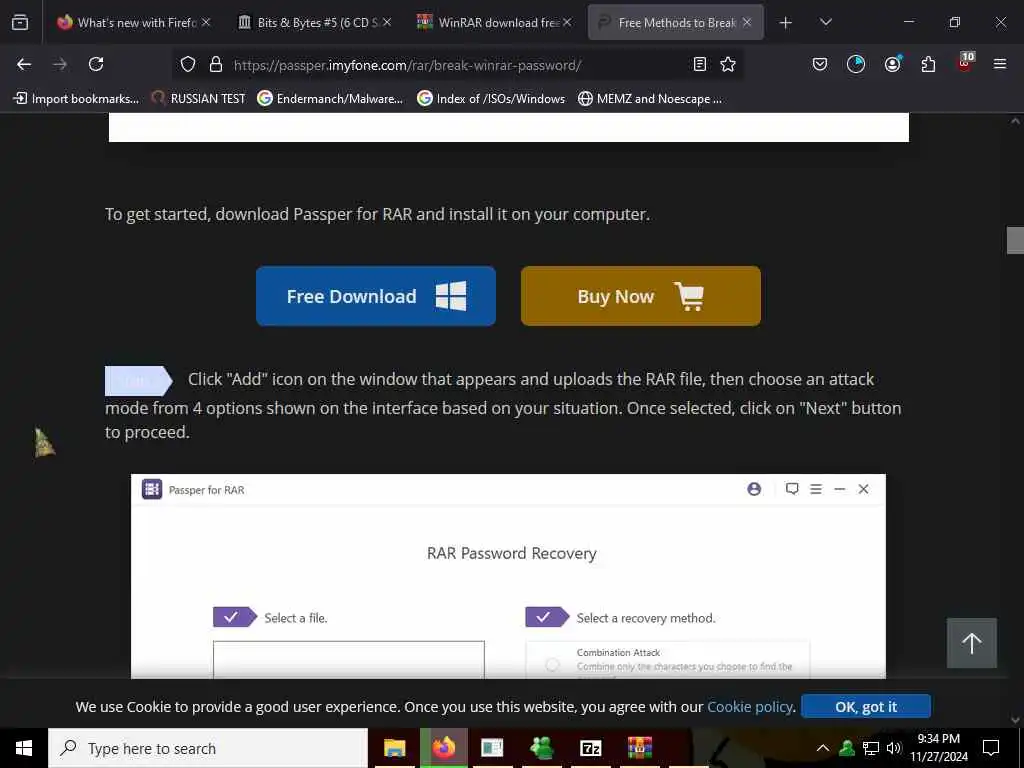Image resolution: width=1024 pixels, height=768 pixels.
Task: Click the Type here to search box
Action: [x=208, y=748]
